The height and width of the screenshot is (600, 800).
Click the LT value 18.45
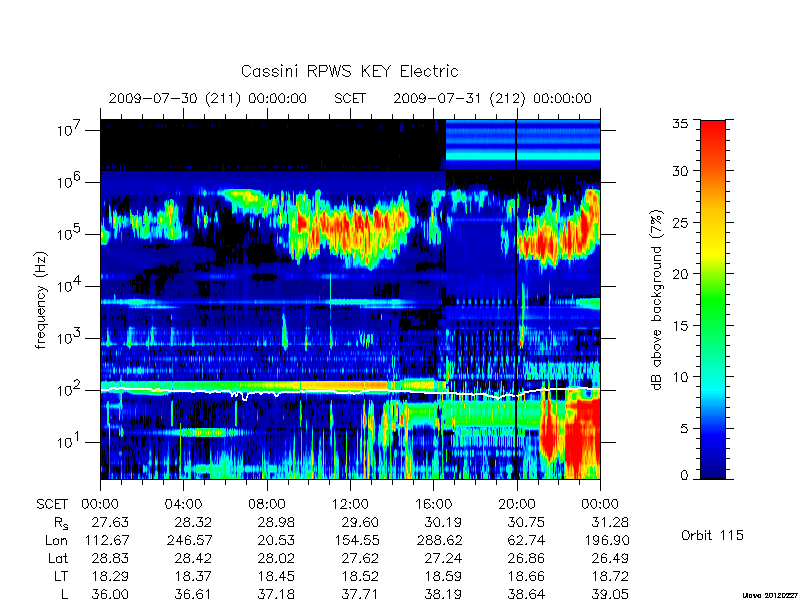(277, 577)
